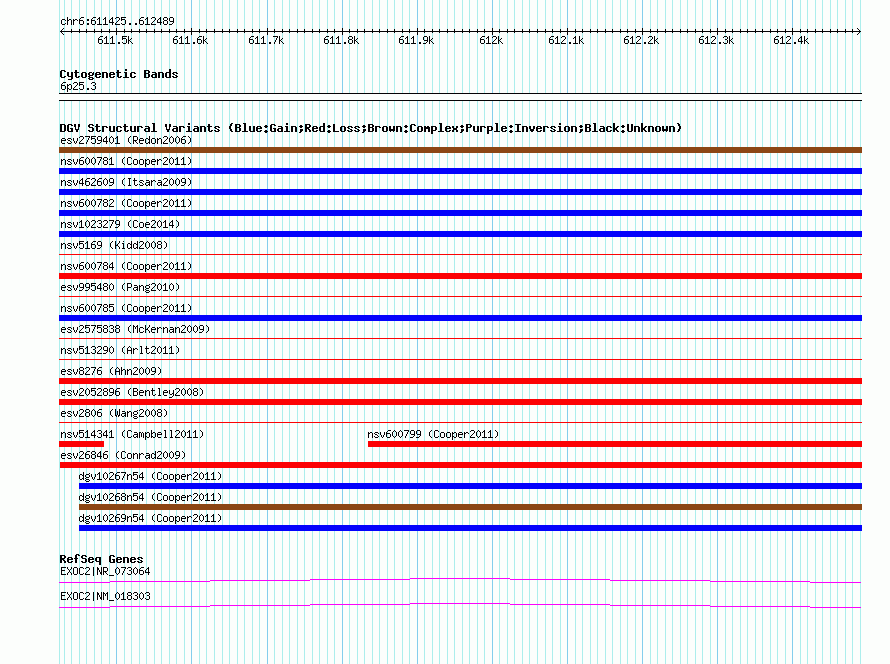This screenshot has height=664, width=890.
Task: Click the 612.1k ruler tick label
Action: 566,40
